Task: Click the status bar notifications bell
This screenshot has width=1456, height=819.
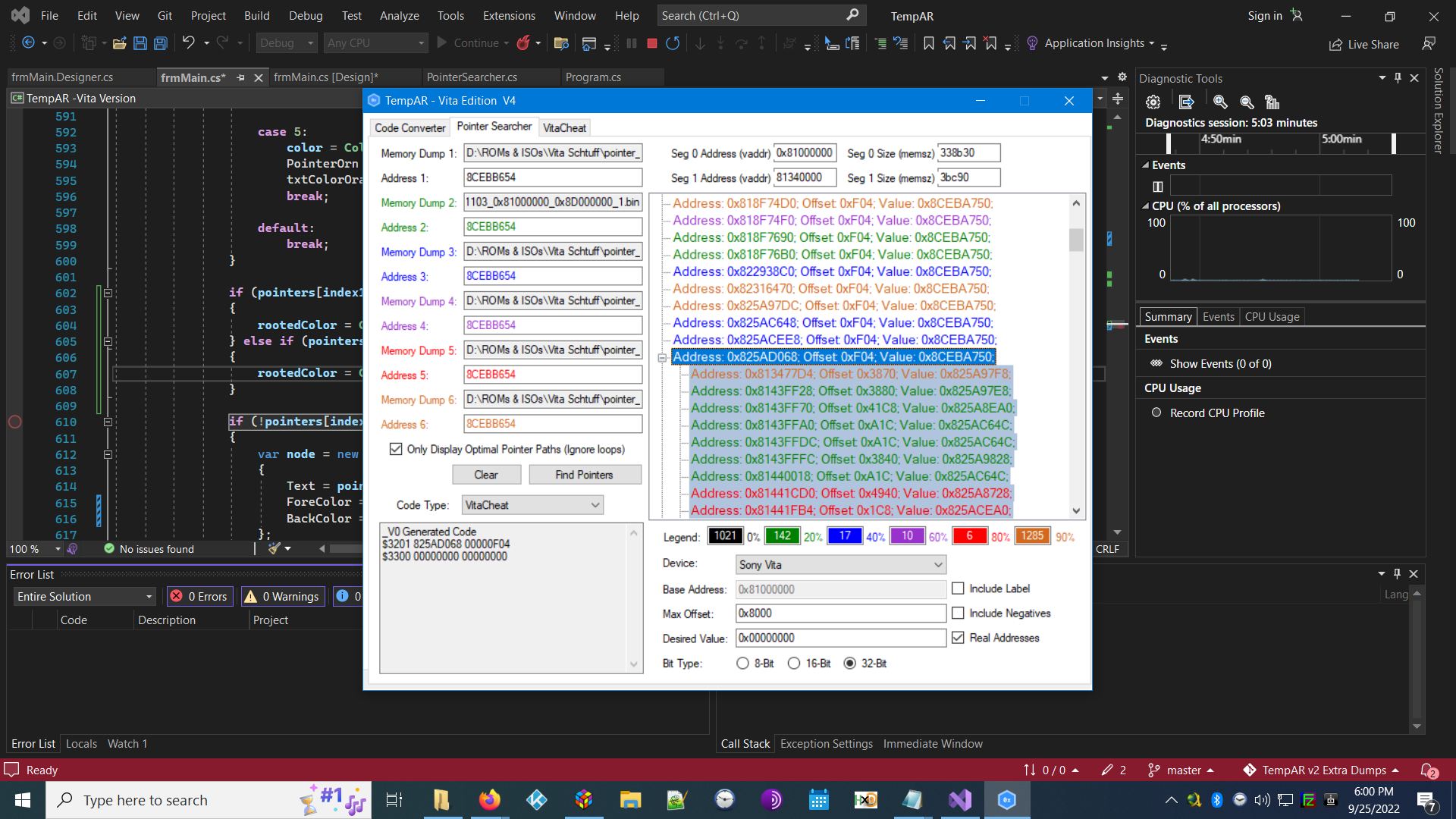Action: pos(1429,770)
